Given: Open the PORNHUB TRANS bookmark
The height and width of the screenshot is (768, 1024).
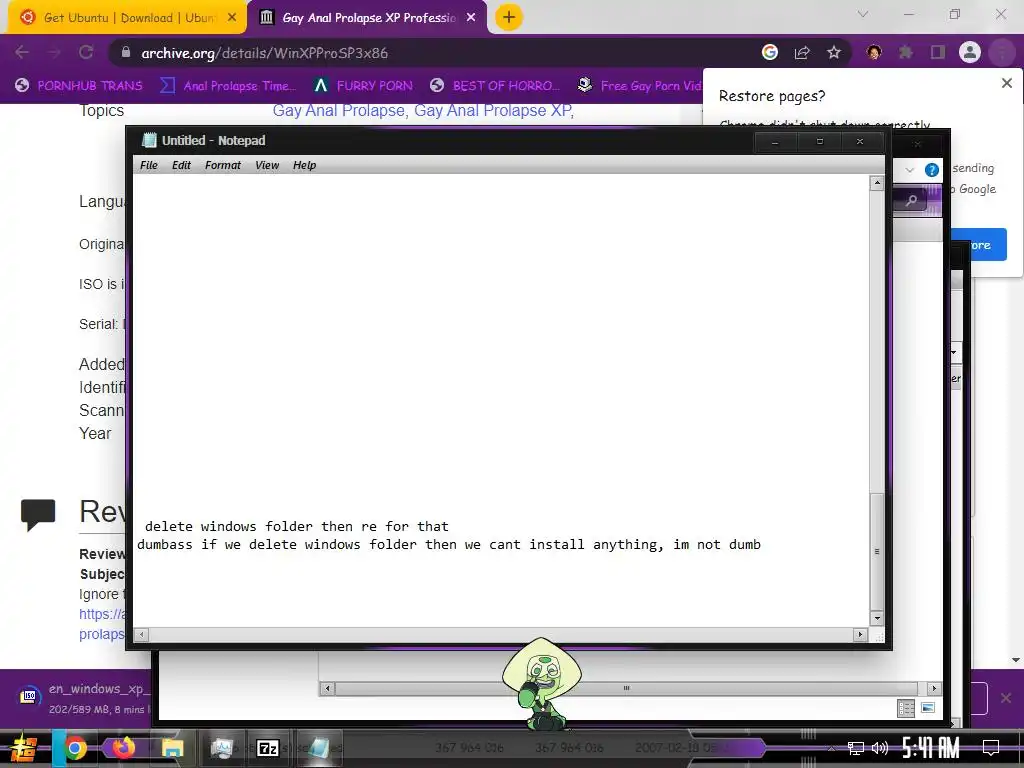Looking at the screenshot, I should tap(78, 86).
